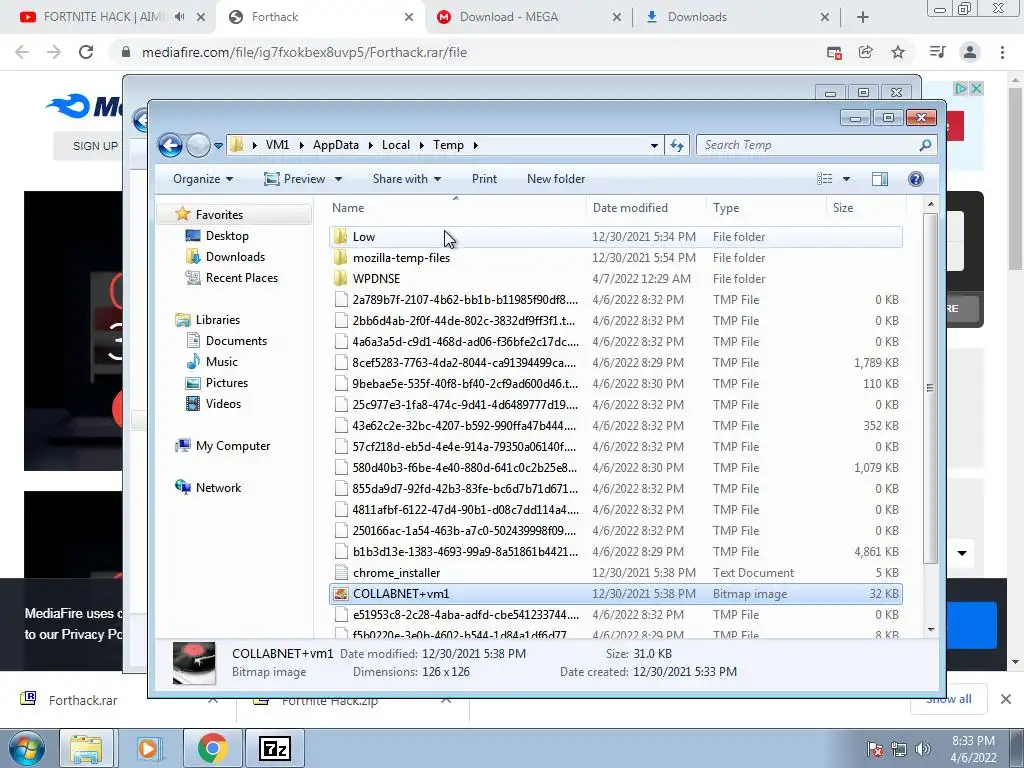Bookmark this page with the star icon

pos(898,52)
